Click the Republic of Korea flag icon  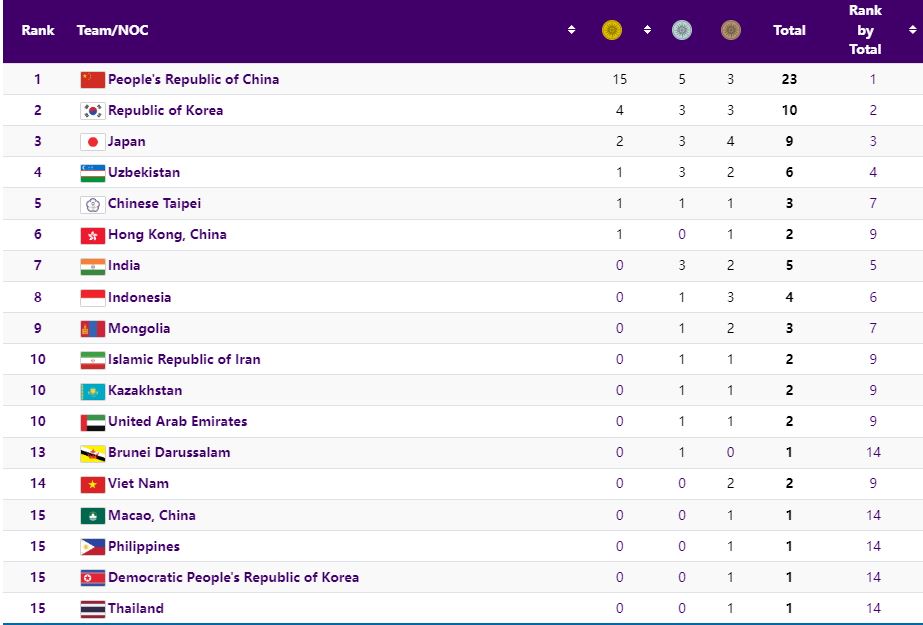[x=92, y=111]
